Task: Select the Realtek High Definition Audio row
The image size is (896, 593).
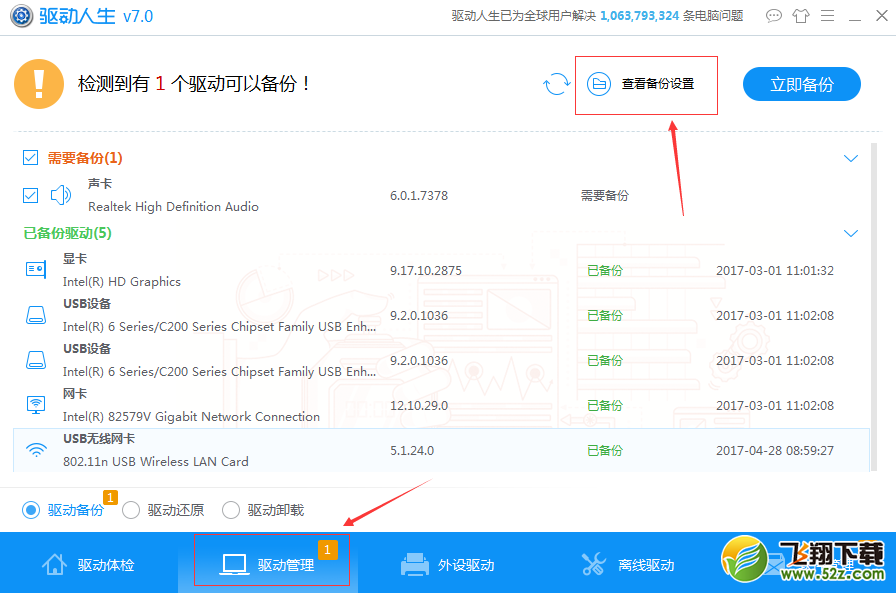Action: (x=441, y=195)
